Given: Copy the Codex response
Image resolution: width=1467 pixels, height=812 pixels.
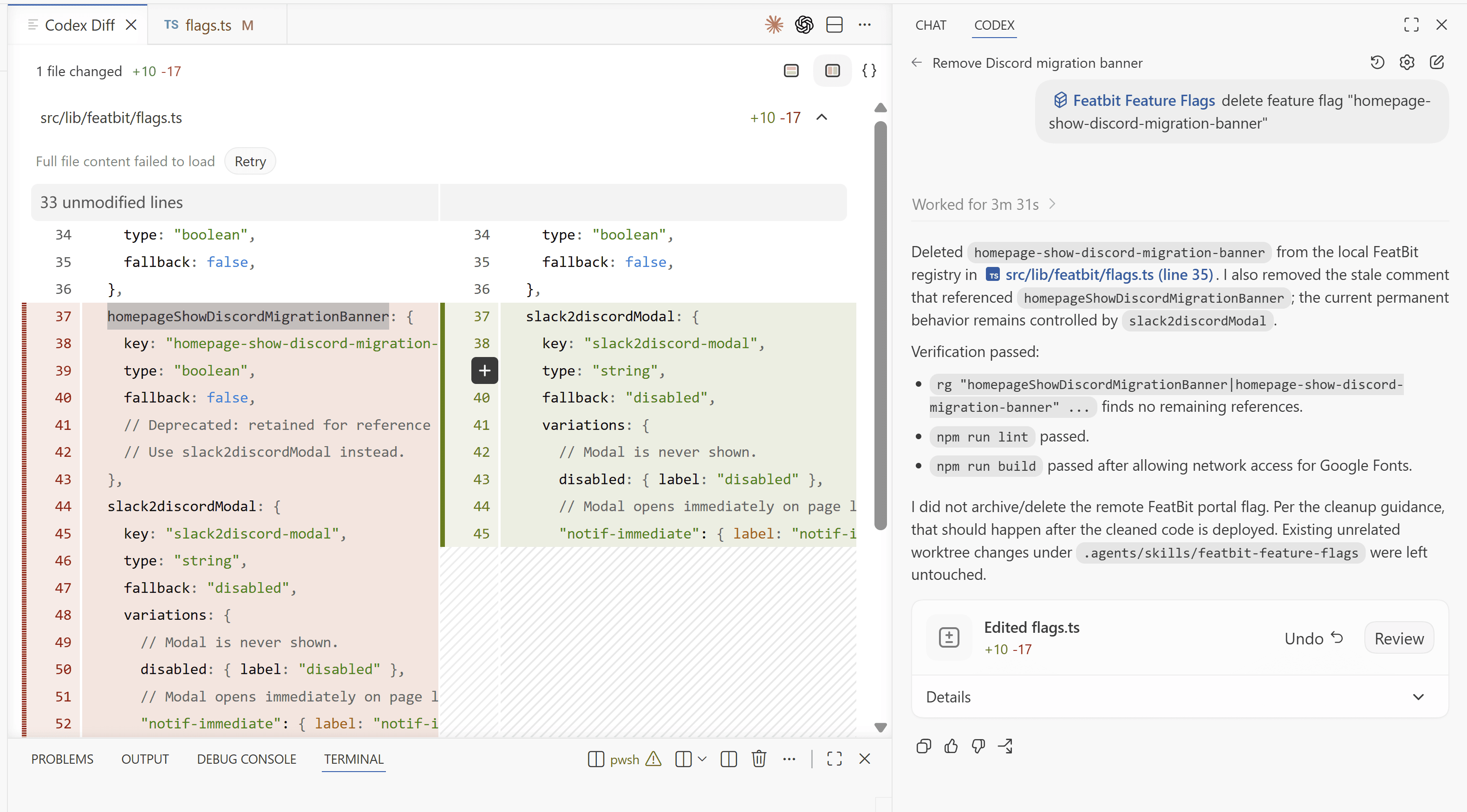Looking at the screenshot, I should click(x=924, y=746).
